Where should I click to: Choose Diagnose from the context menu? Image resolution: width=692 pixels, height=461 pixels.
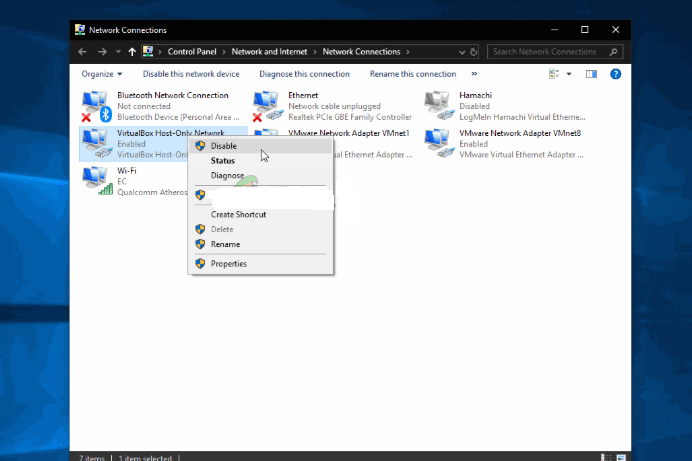pos(260,176)
